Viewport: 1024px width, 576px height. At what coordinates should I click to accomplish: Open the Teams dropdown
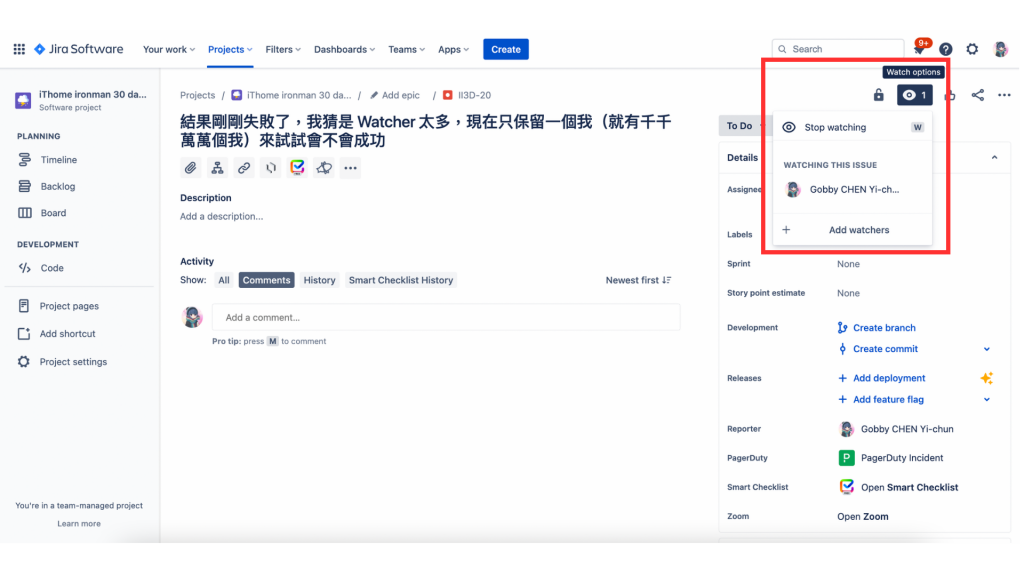click(x=406, y=50)
